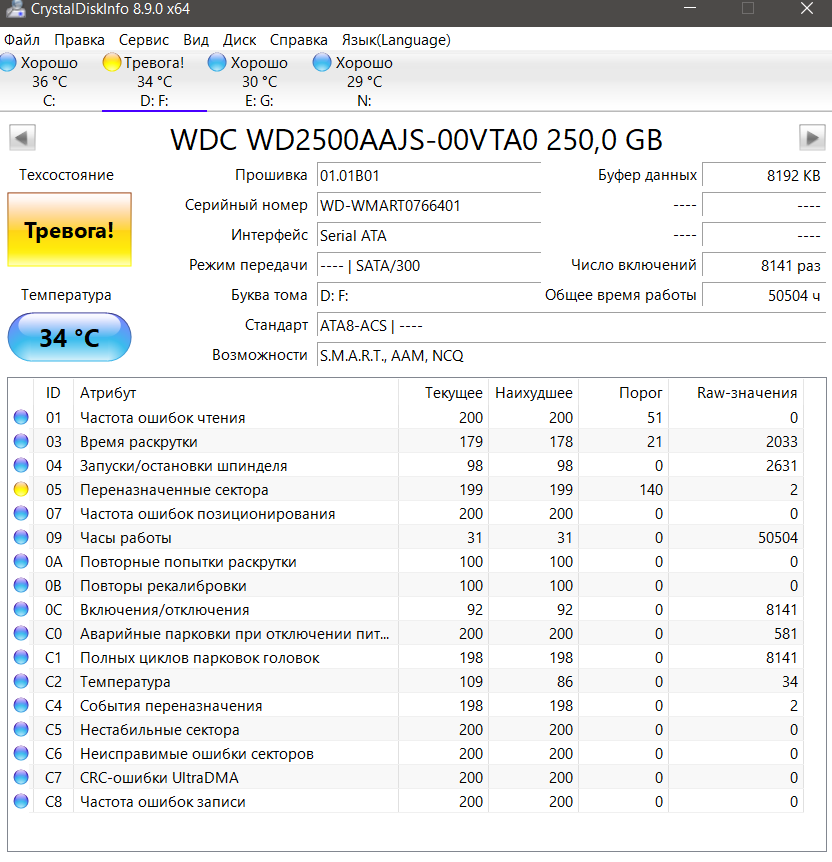The width and height of the screenshot is (832, 862).
Task: Open the Диск menu
Action: point(239,40)
